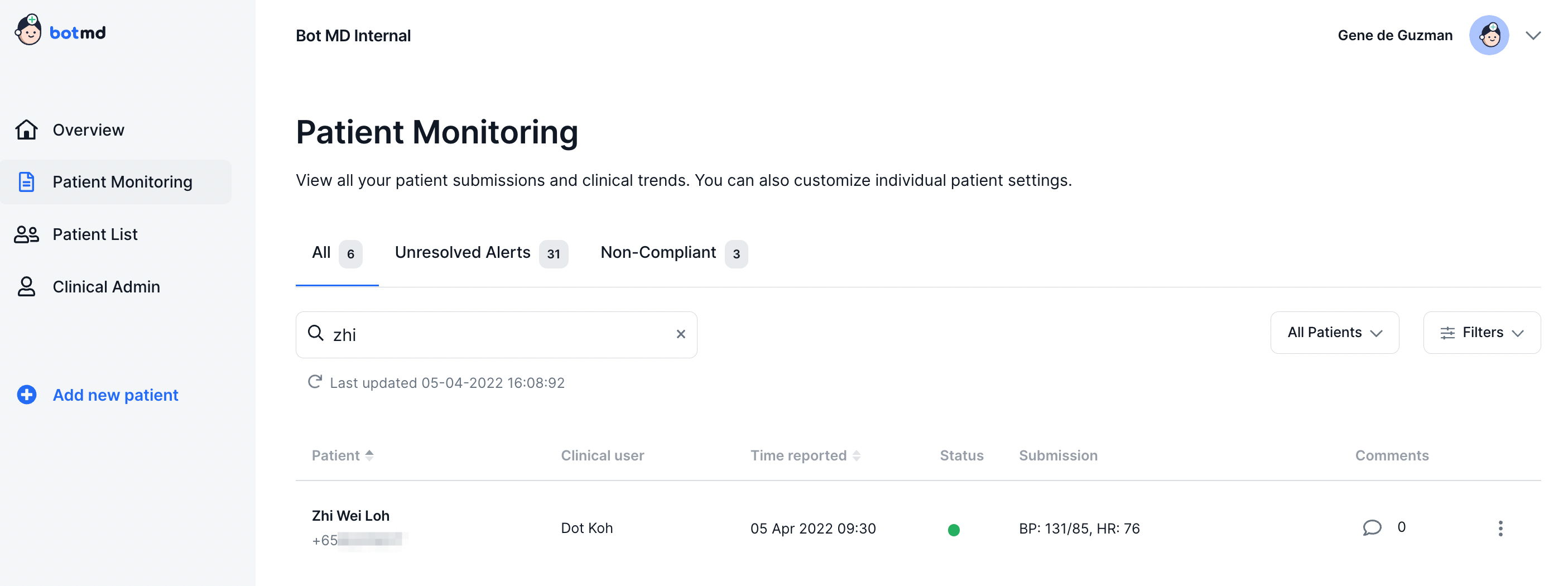
Task: Click the Add new patient link
Action: [115, 395]
